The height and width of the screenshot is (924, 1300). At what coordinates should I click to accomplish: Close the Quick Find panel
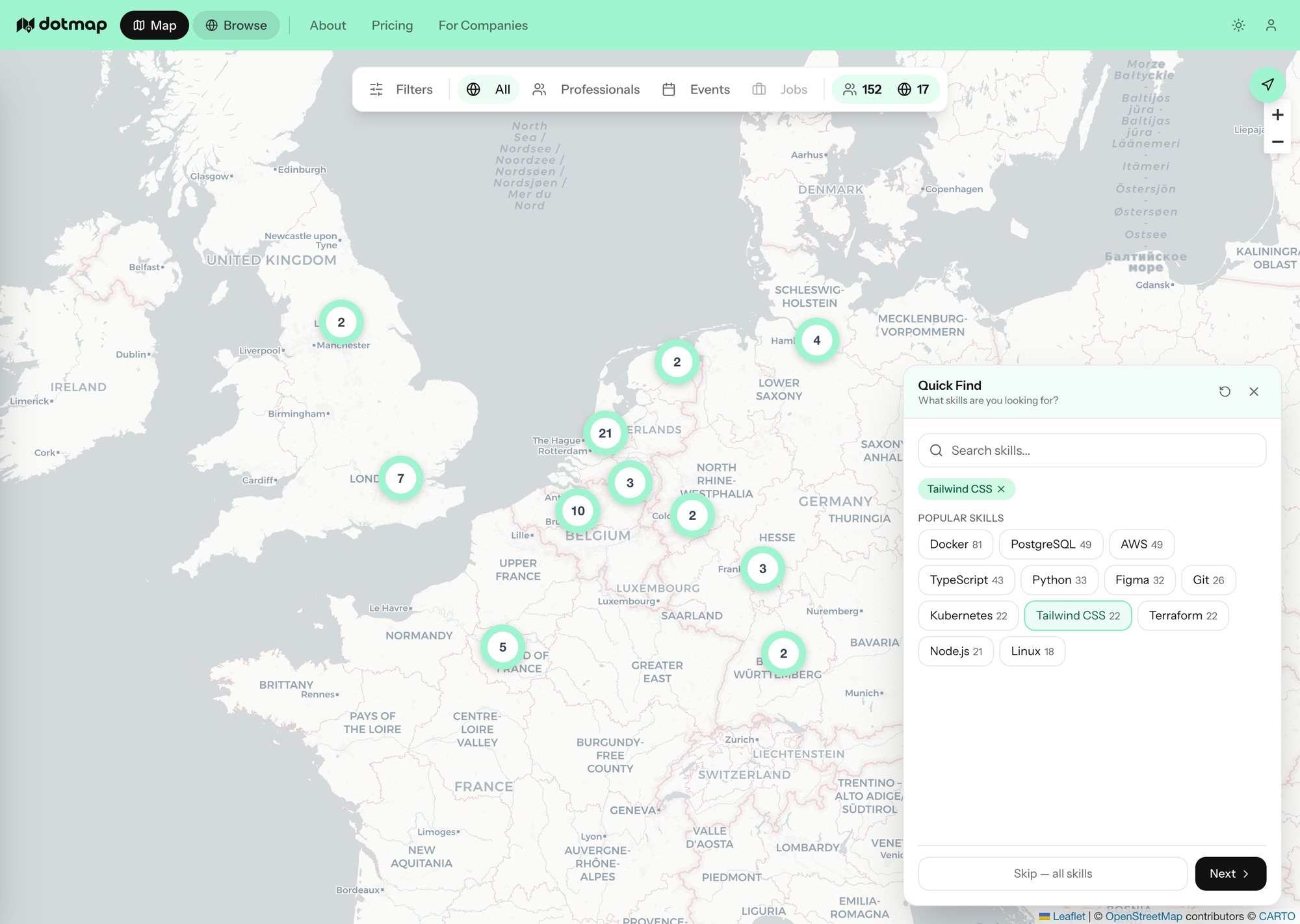1254,392
